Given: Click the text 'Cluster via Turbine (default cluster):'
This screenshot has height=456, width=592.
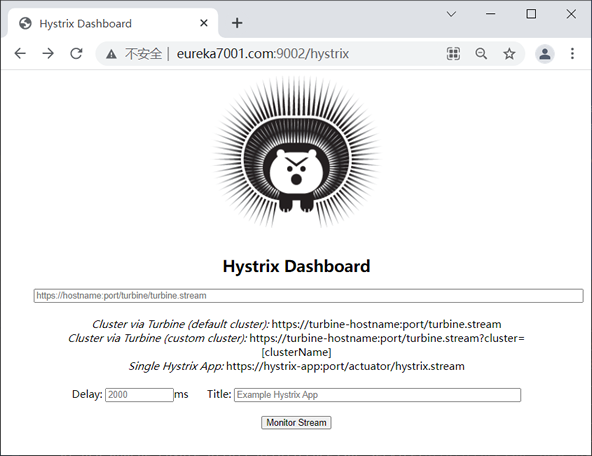Looking at the screenshot, I should coord(180,324).
